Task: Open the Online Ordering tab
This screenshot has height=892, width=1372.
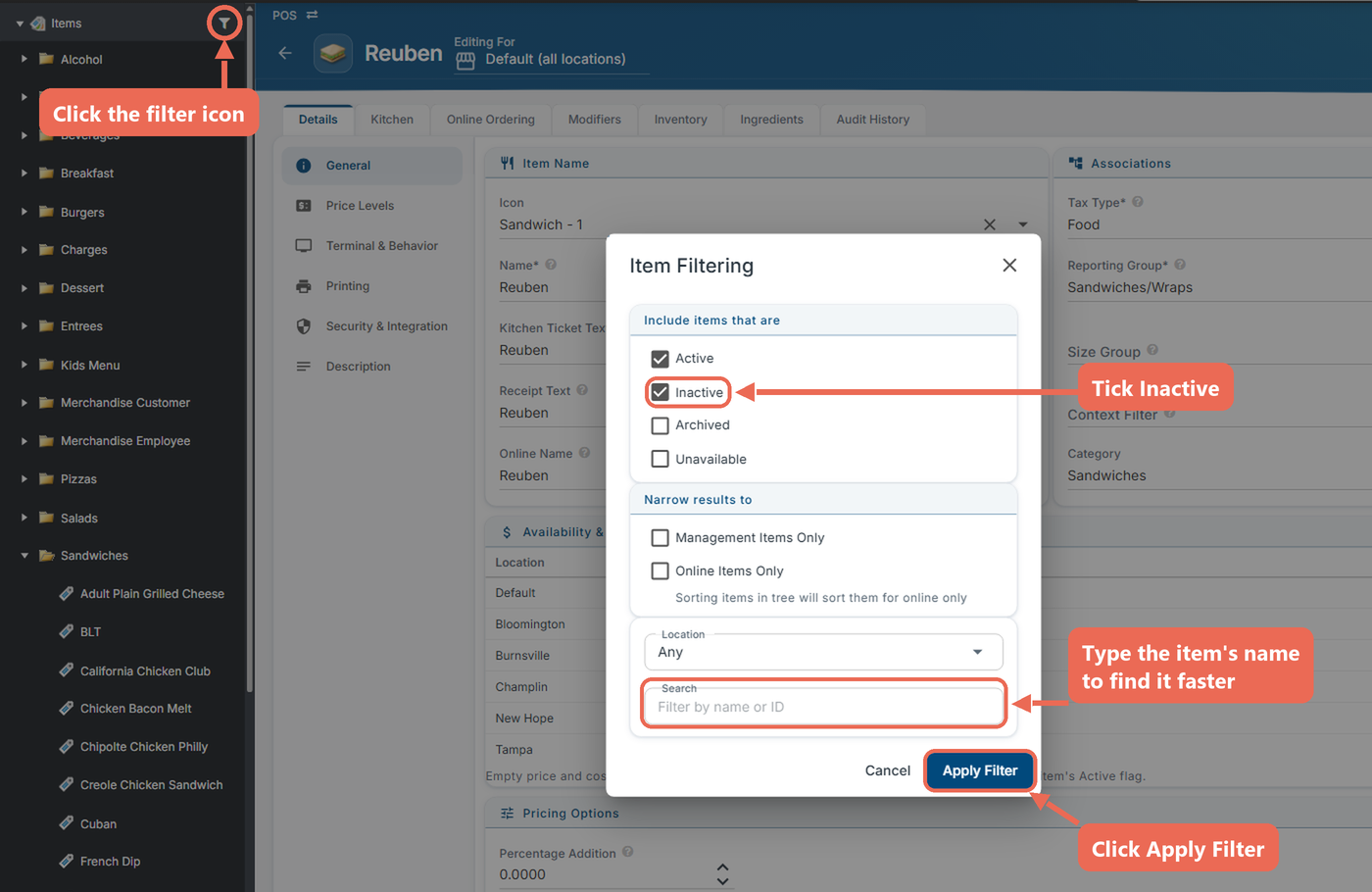Action: click(491, 120)
